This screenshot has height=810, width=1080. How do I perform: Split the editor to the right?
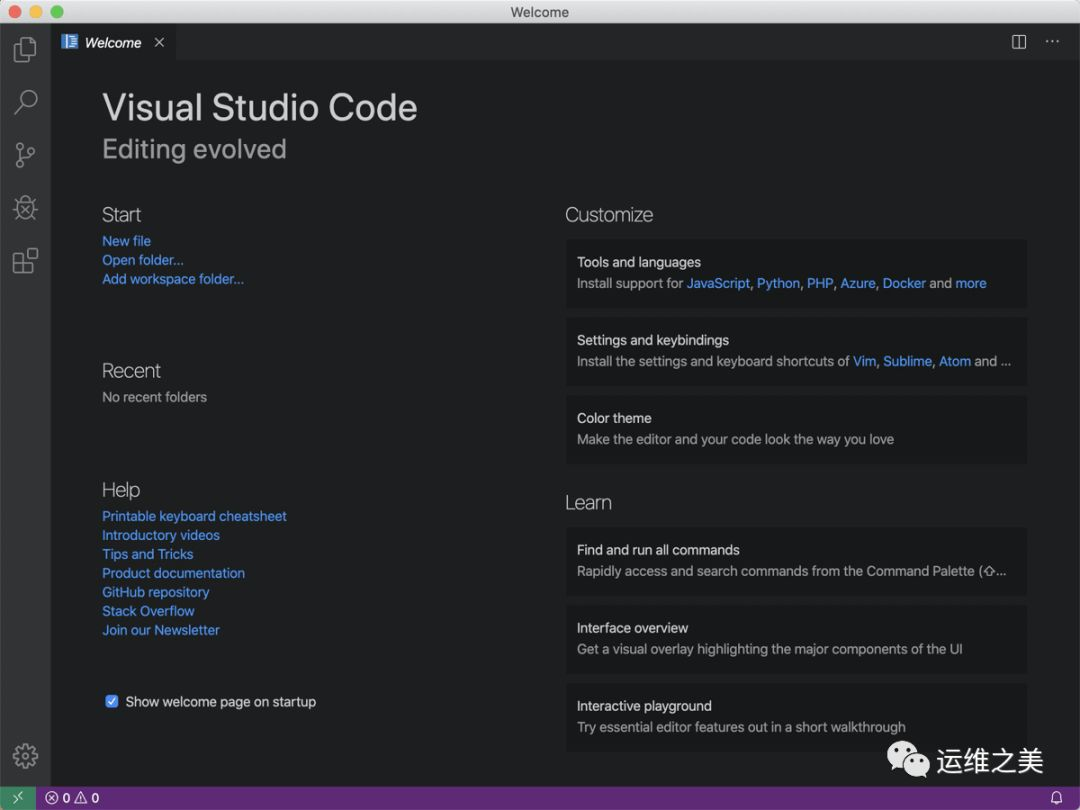(1019, 42)
